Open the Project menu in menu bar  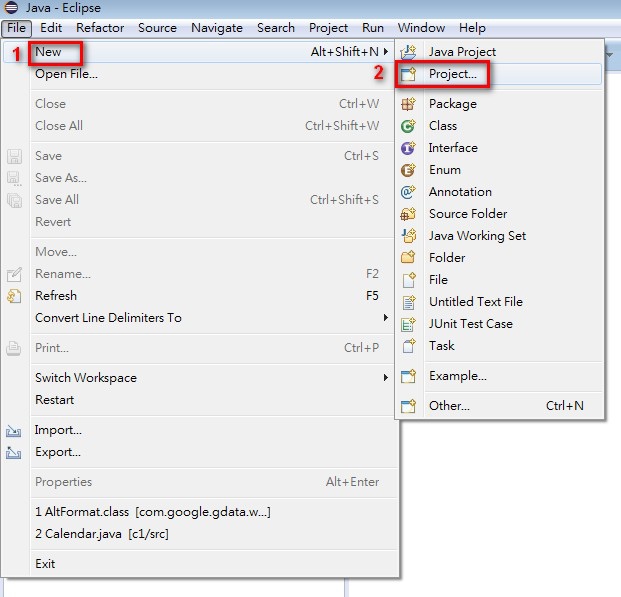tap(328, 28)
